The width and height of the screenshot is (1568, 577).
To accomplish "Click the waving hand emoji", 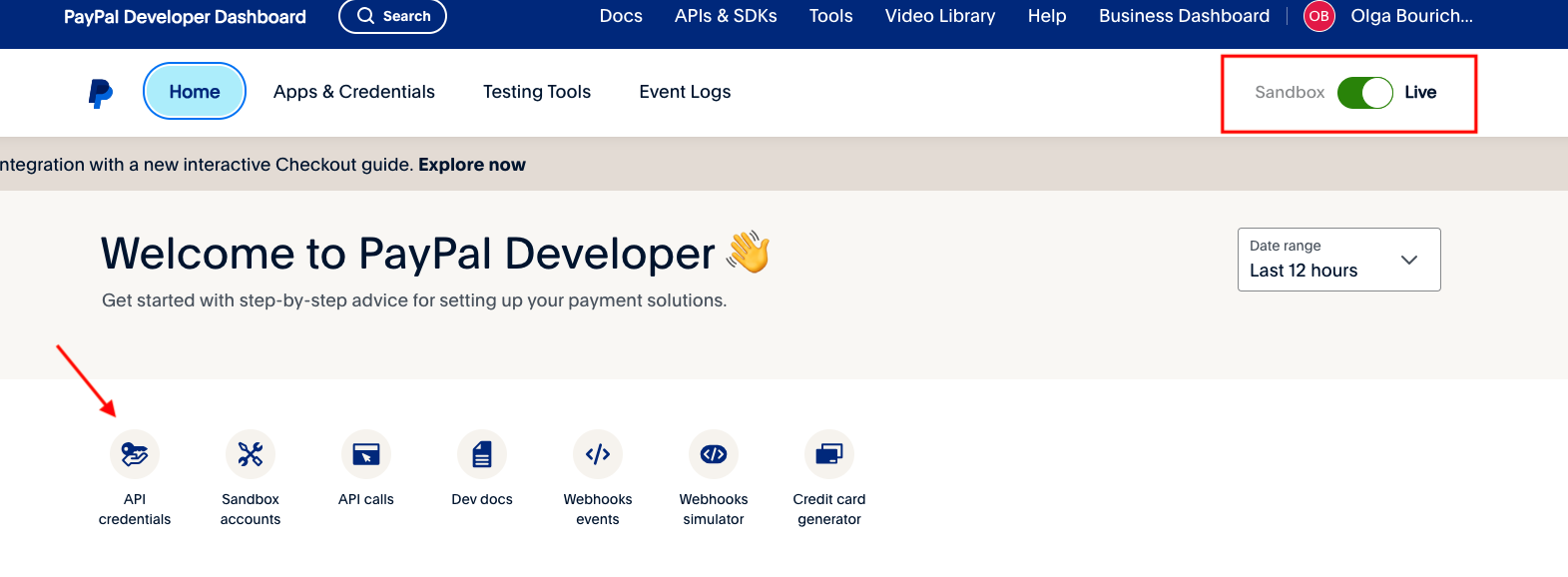I will [x=749, y=252].
